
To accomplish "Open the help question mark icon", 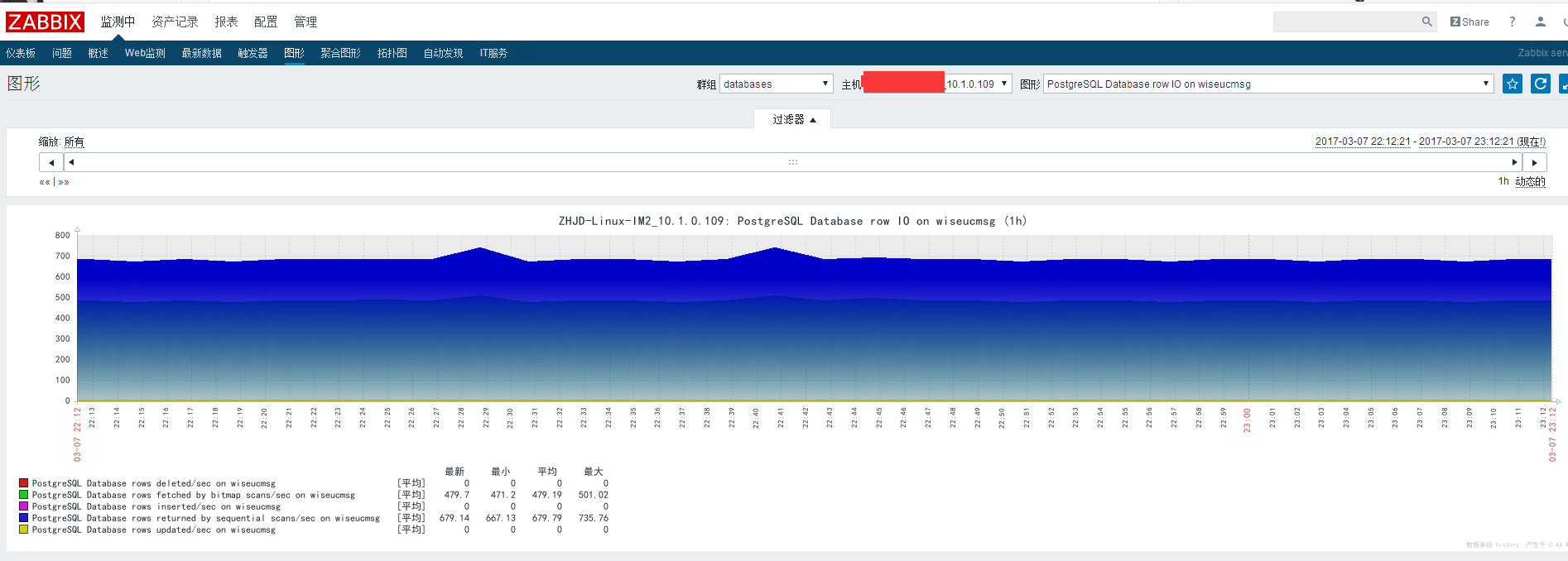I will (x=1512, y=22).
